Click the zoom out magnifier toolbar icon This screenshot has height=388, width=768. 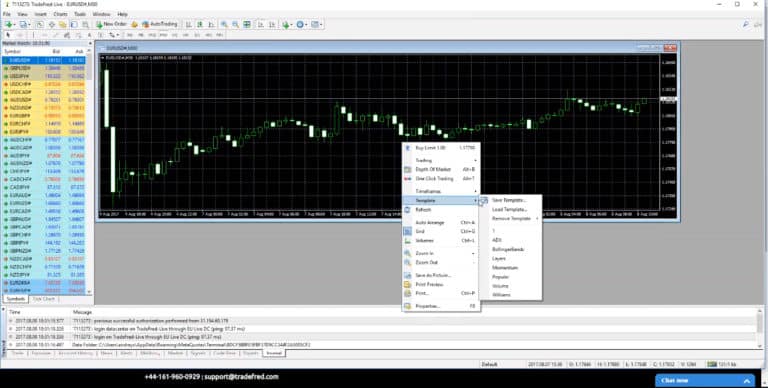236,24
